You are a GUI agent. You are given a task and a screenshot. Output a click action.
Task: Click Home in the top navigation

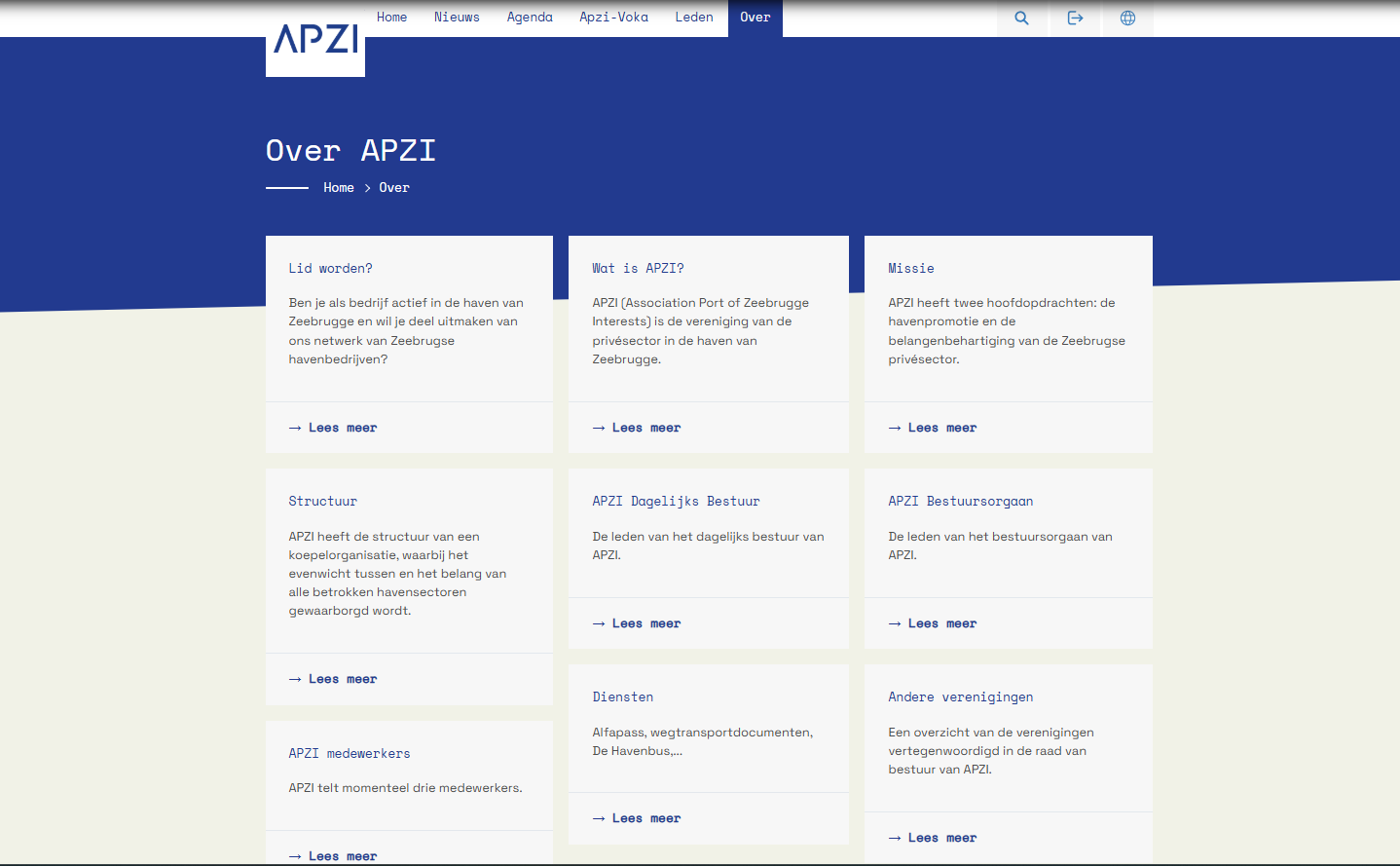click(x=391, y=18)
